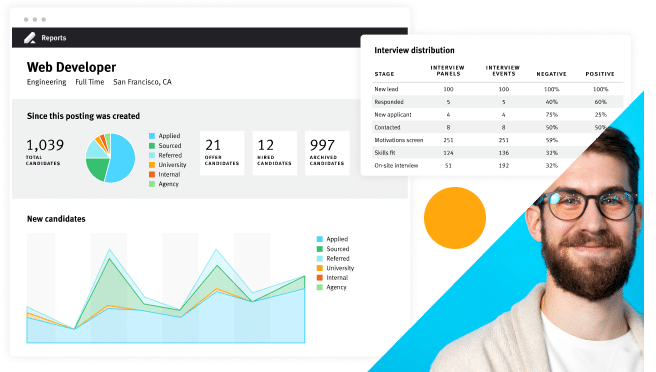Select the Motivations screen stage row

pos(487,140)
